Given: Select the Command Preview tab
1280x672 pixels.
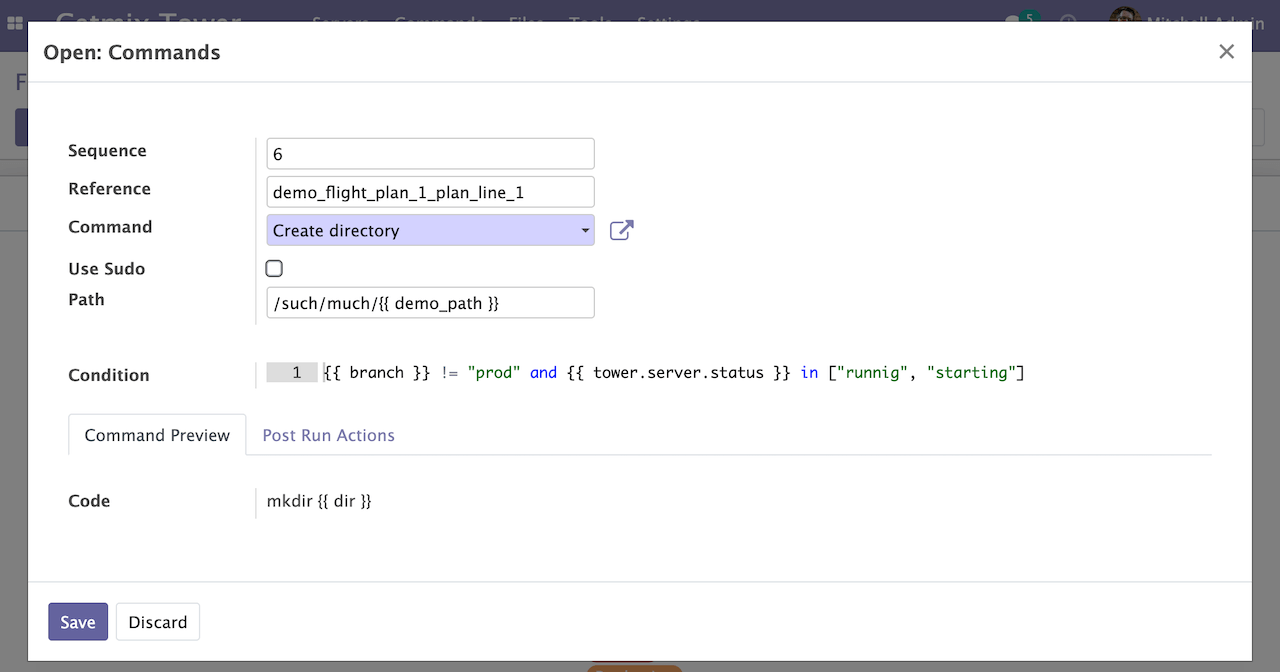Looking at the screenshot, I should (157, 436).
